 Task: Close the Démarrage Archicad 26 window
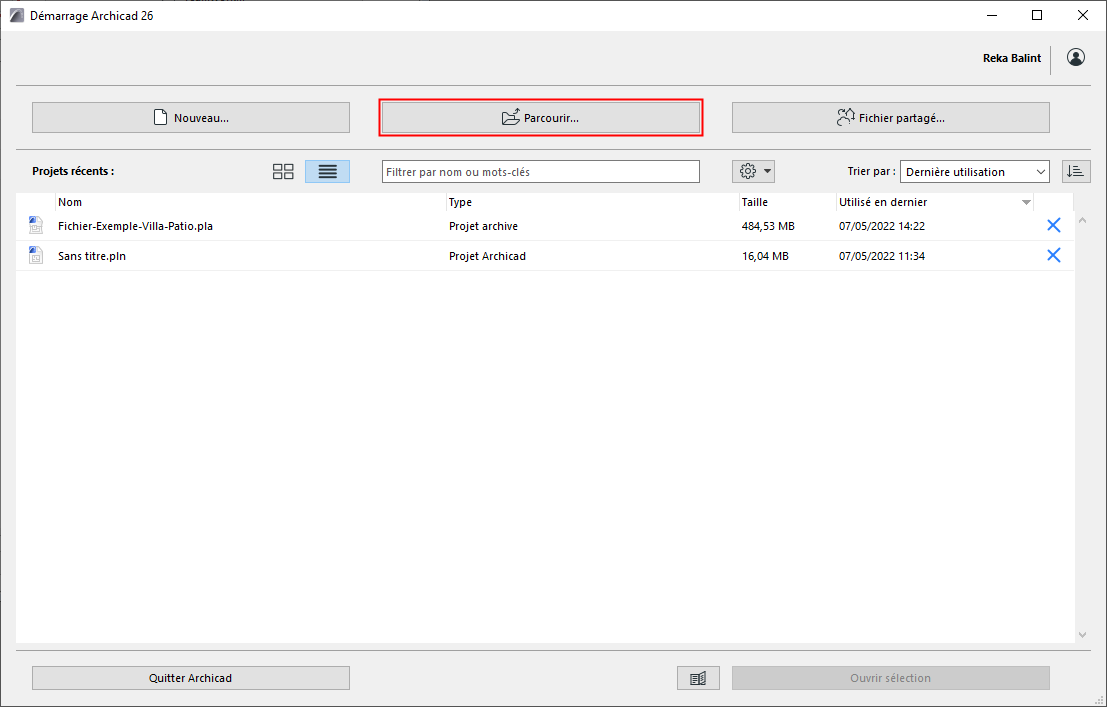(x=1082, y=16)
